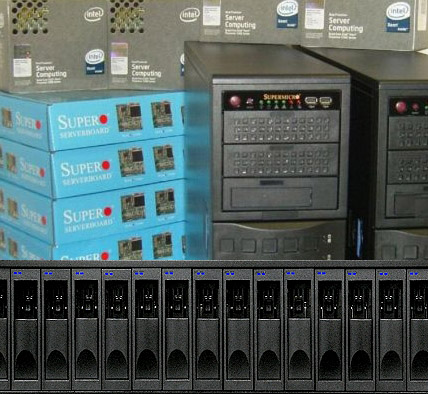
Task: Click the red power button on the partially visible second tower
Action: click(x=401, y=107)
